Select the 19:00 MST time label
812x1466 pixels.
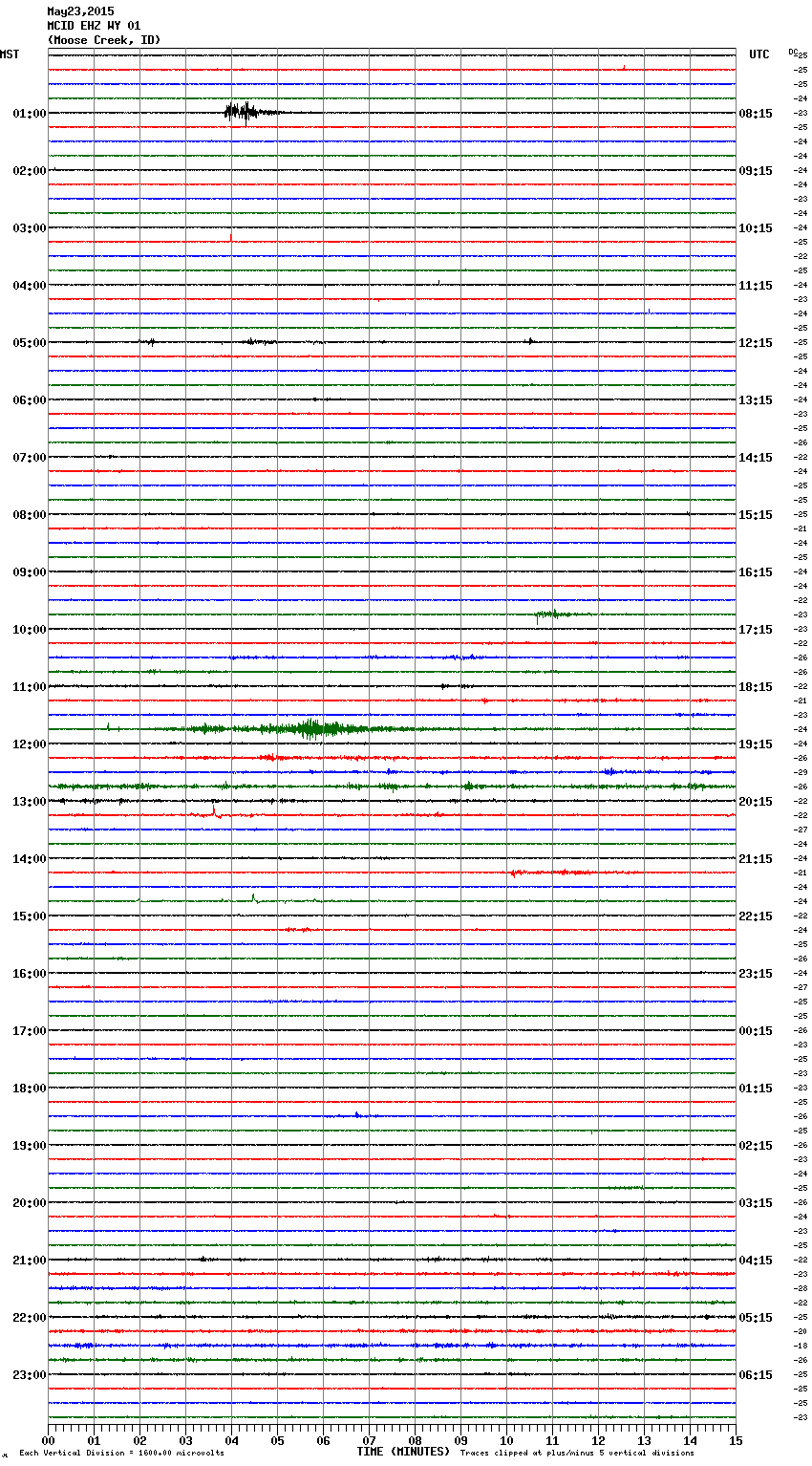pos(30,1146)
